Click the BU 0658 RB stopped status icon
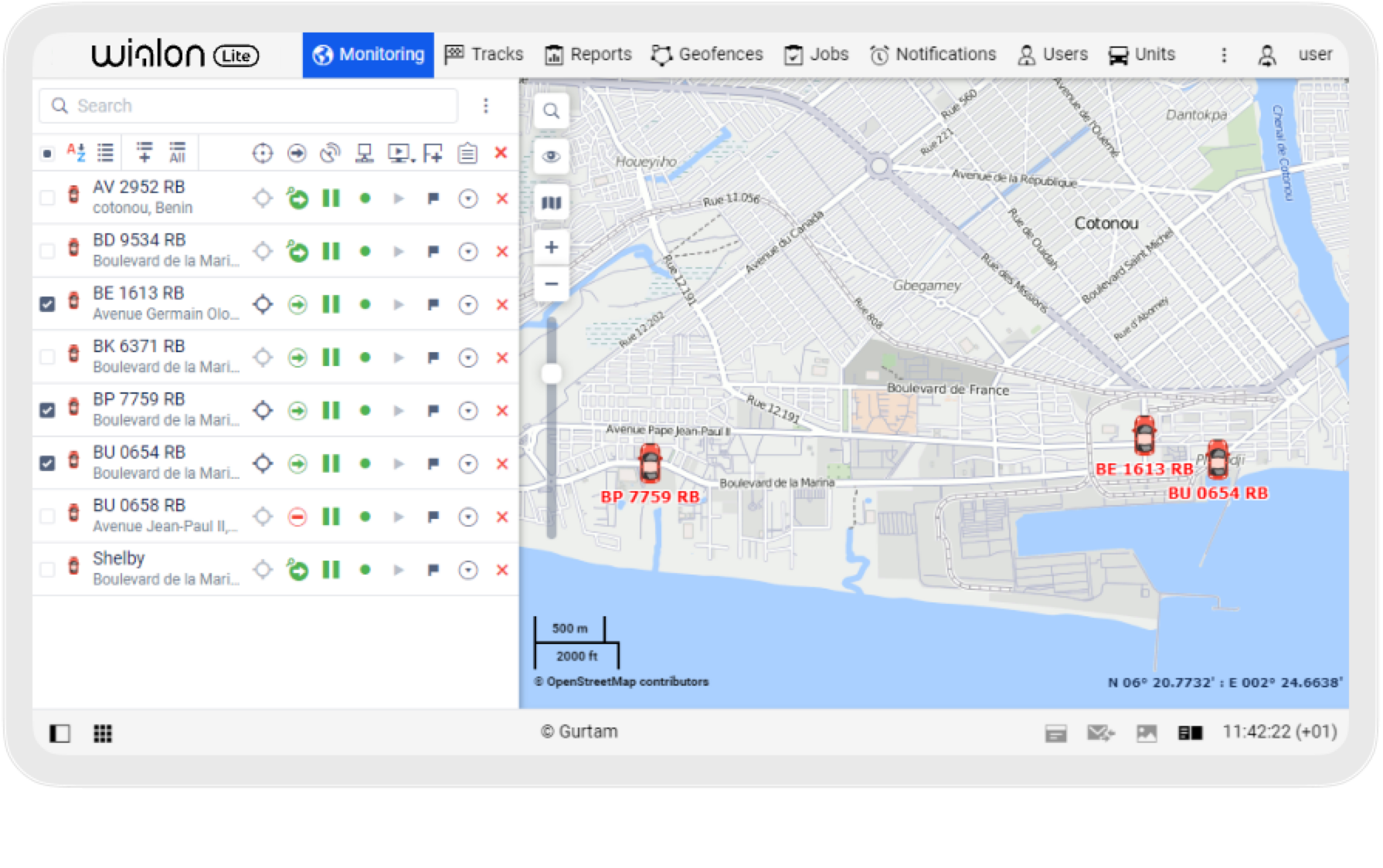Screen dimensions: 1383x868 (297, 517)
